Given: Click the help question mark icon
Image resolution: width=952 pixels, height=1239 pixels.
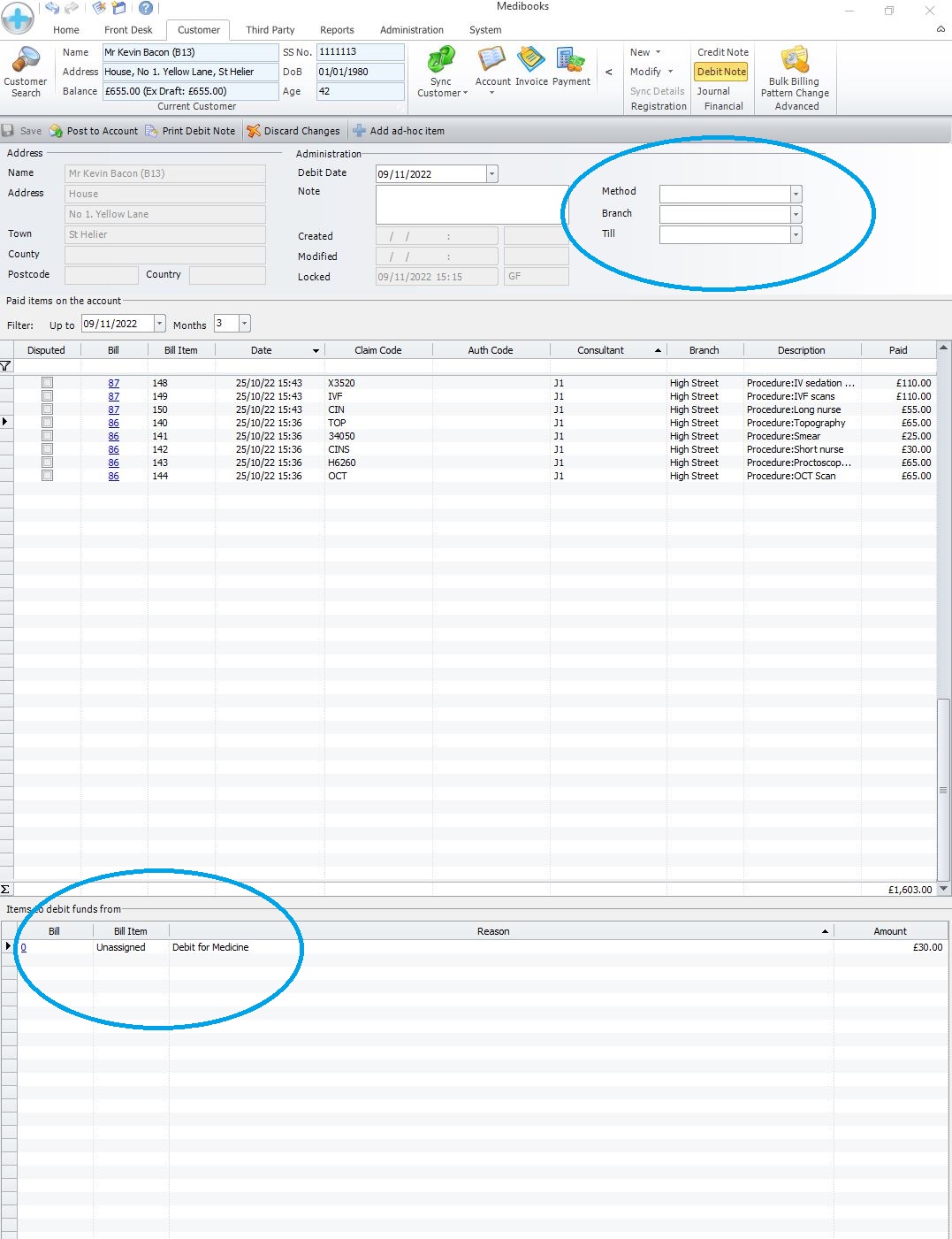Looking at the screenshot, I should coord(146,8).
